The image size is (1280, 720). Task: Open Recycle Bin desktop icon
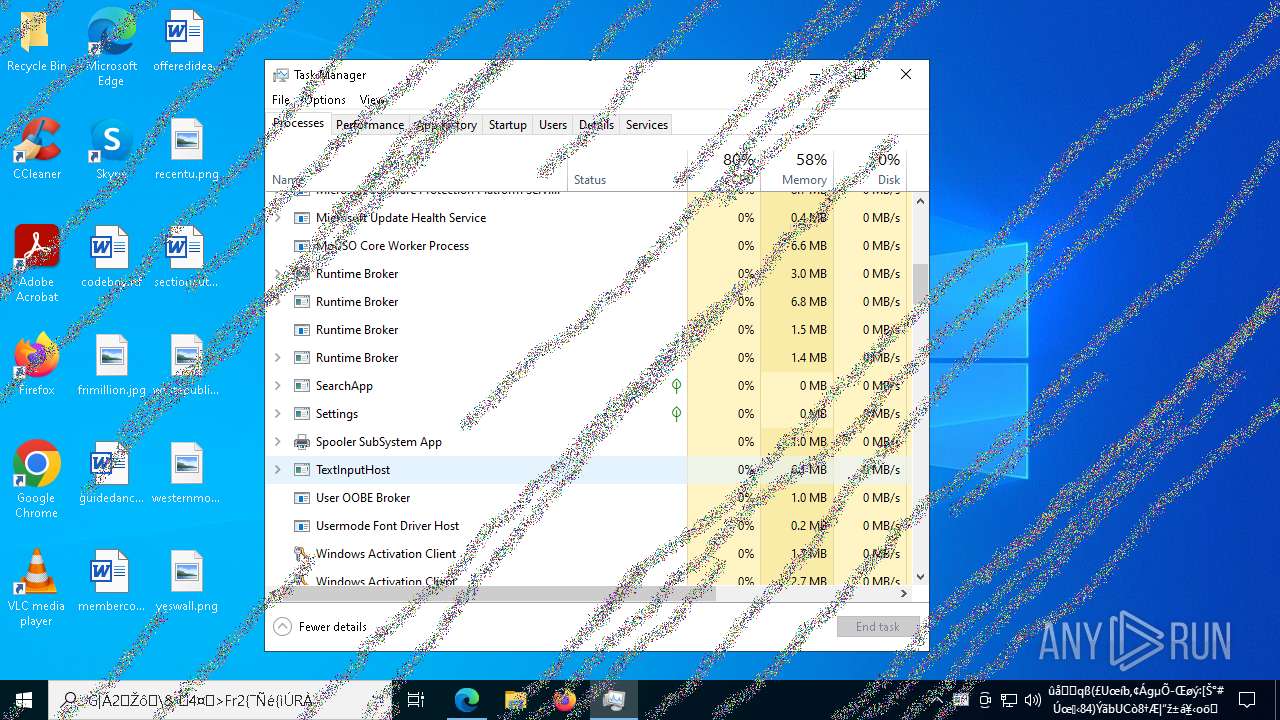point(36,42)
